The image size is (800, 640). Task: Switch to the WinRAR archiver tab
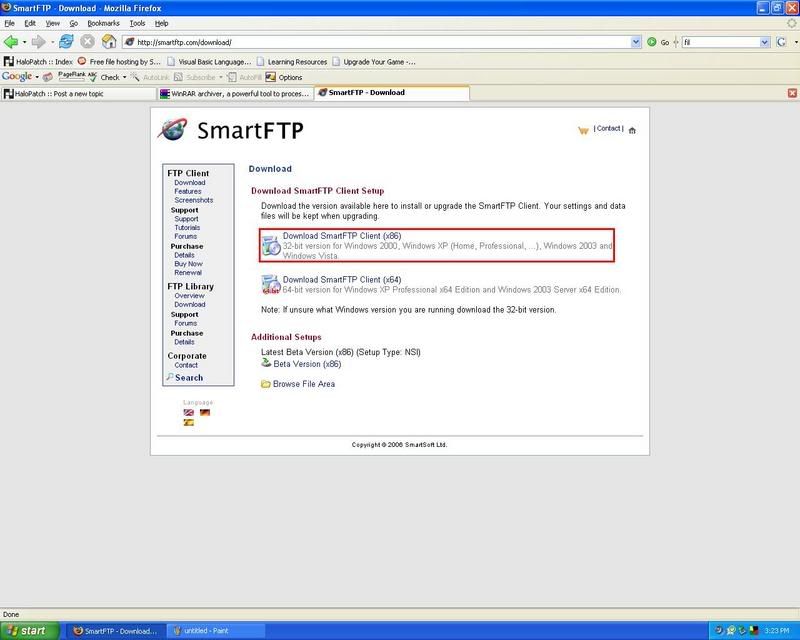pyautogui.click(x=235, y=93)
